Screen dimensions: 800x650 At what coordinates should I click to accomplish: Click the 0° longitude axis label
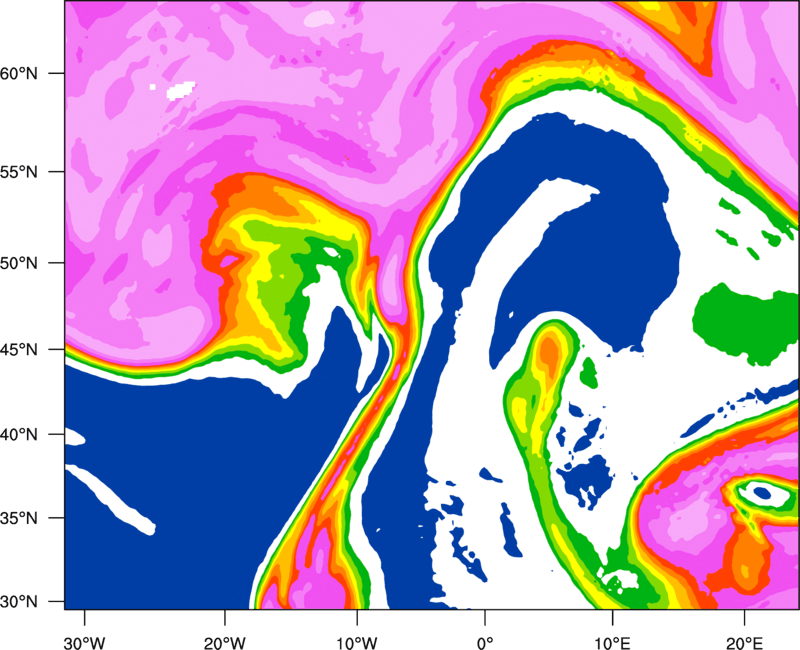pos(485,643)
